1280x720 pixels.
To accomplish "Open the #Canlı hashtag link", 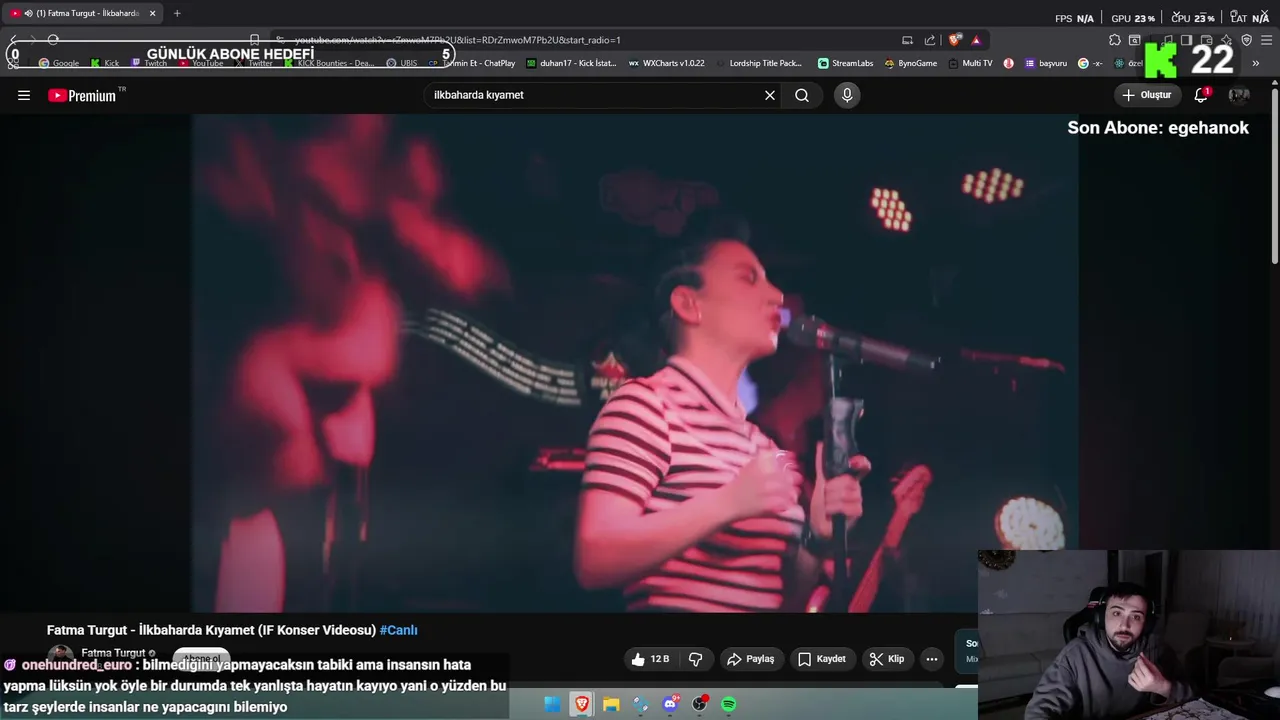I will pyautogui.click(x=398, y=630).
